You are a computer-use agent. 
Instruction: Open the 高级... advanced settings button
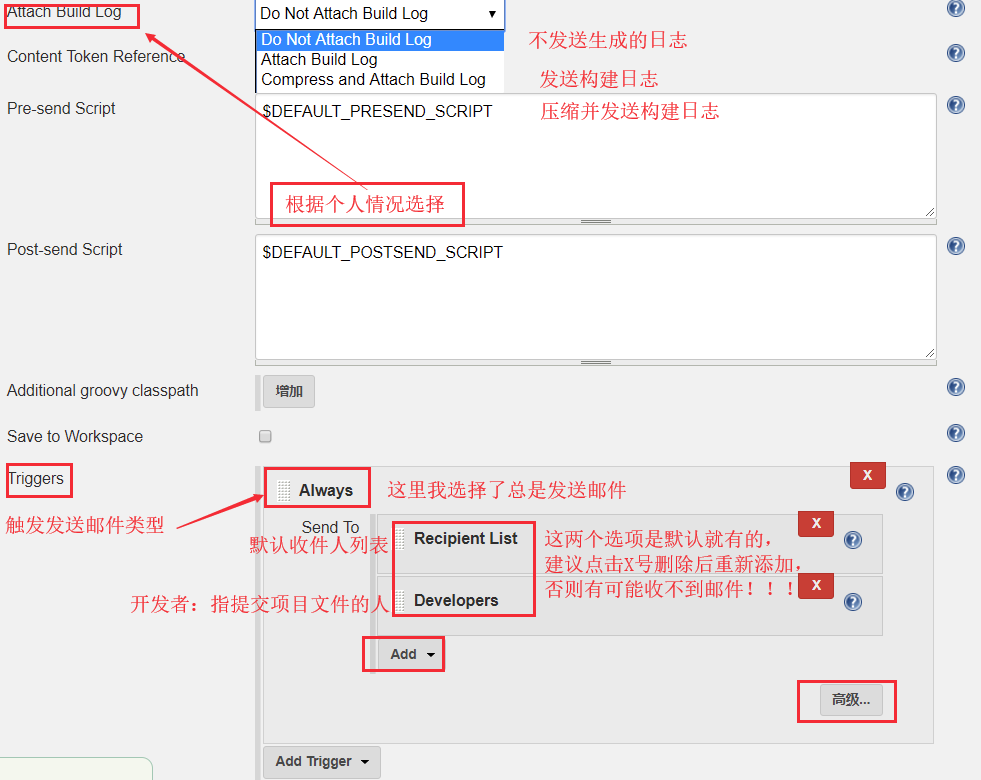point(851,700)
